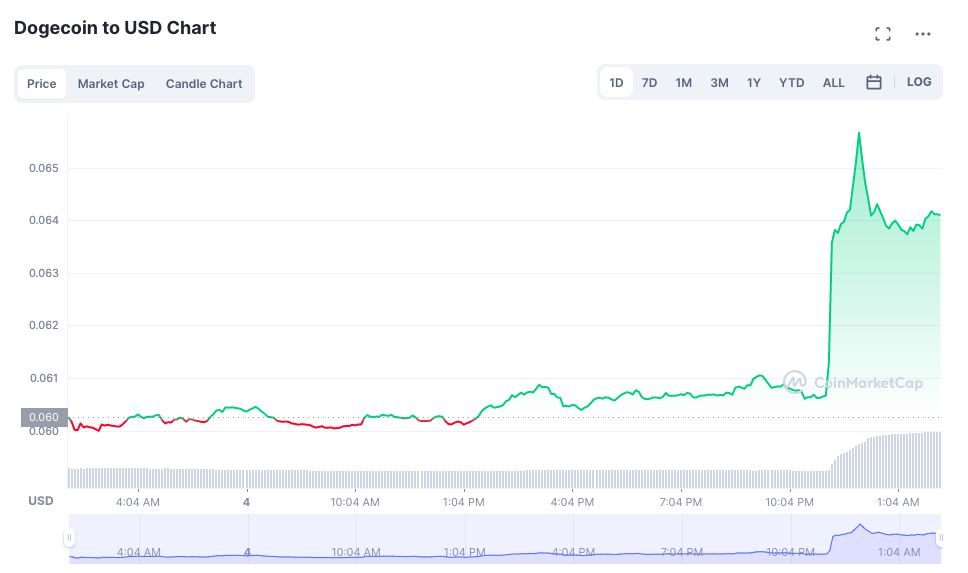Image resolution: width=968 pixels, height=573 pixels.
Task: Click the CoinMarketCap watermark logo
Action: (853, 382)
